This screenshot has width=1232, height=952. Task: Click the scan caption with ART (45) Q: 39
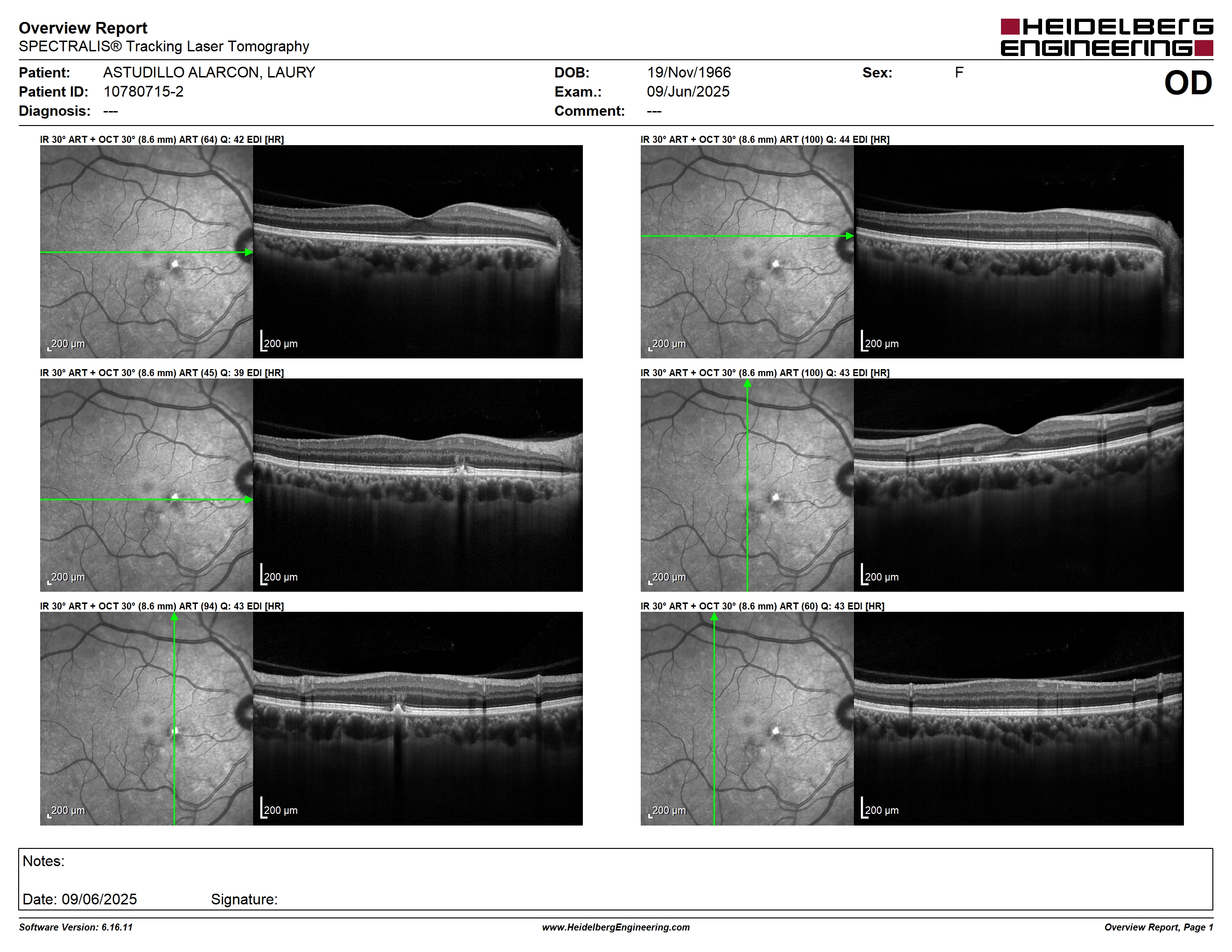[x=162, y=373]
